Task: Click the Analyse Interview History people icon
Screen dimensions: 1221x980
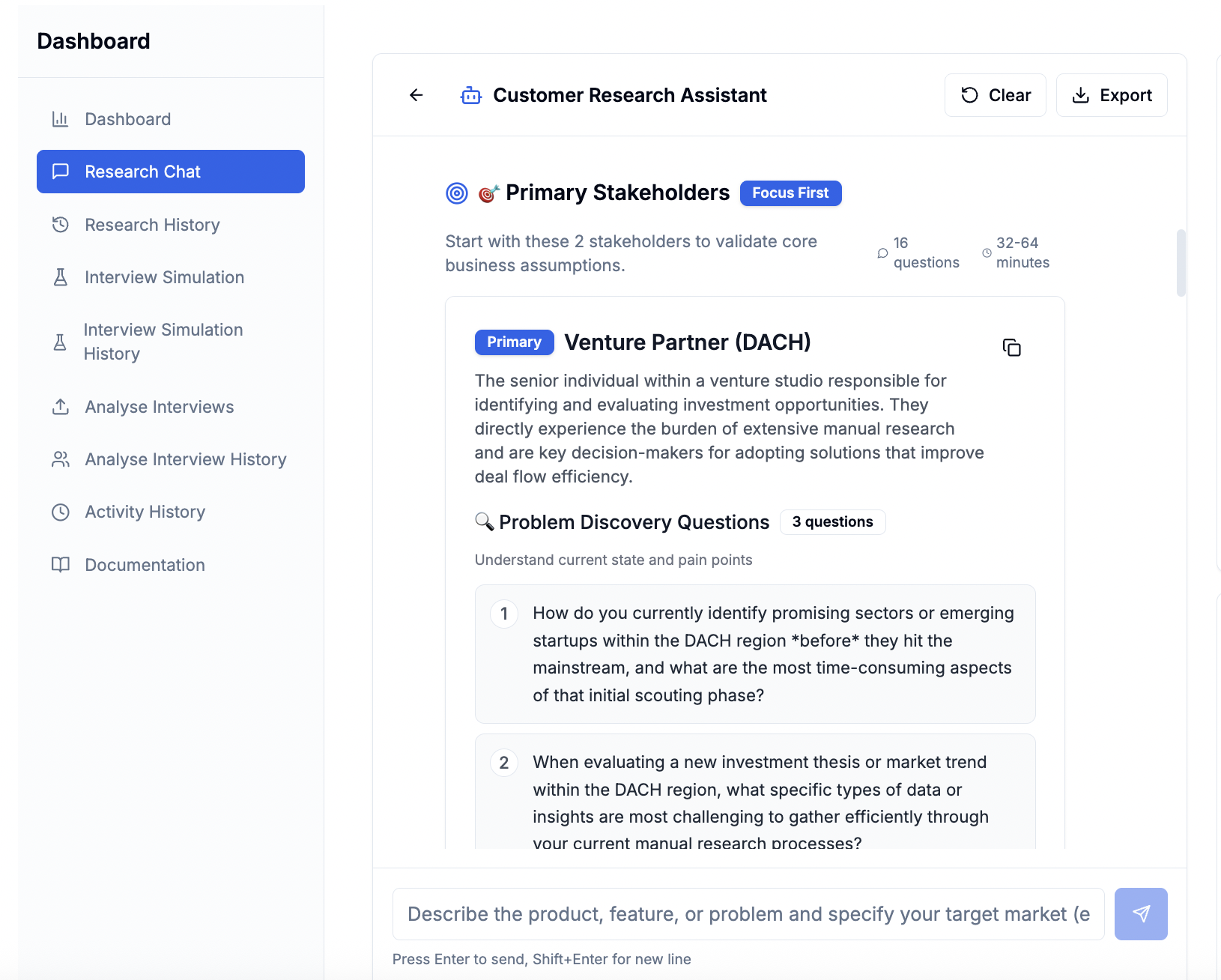Action: (61, 459)
